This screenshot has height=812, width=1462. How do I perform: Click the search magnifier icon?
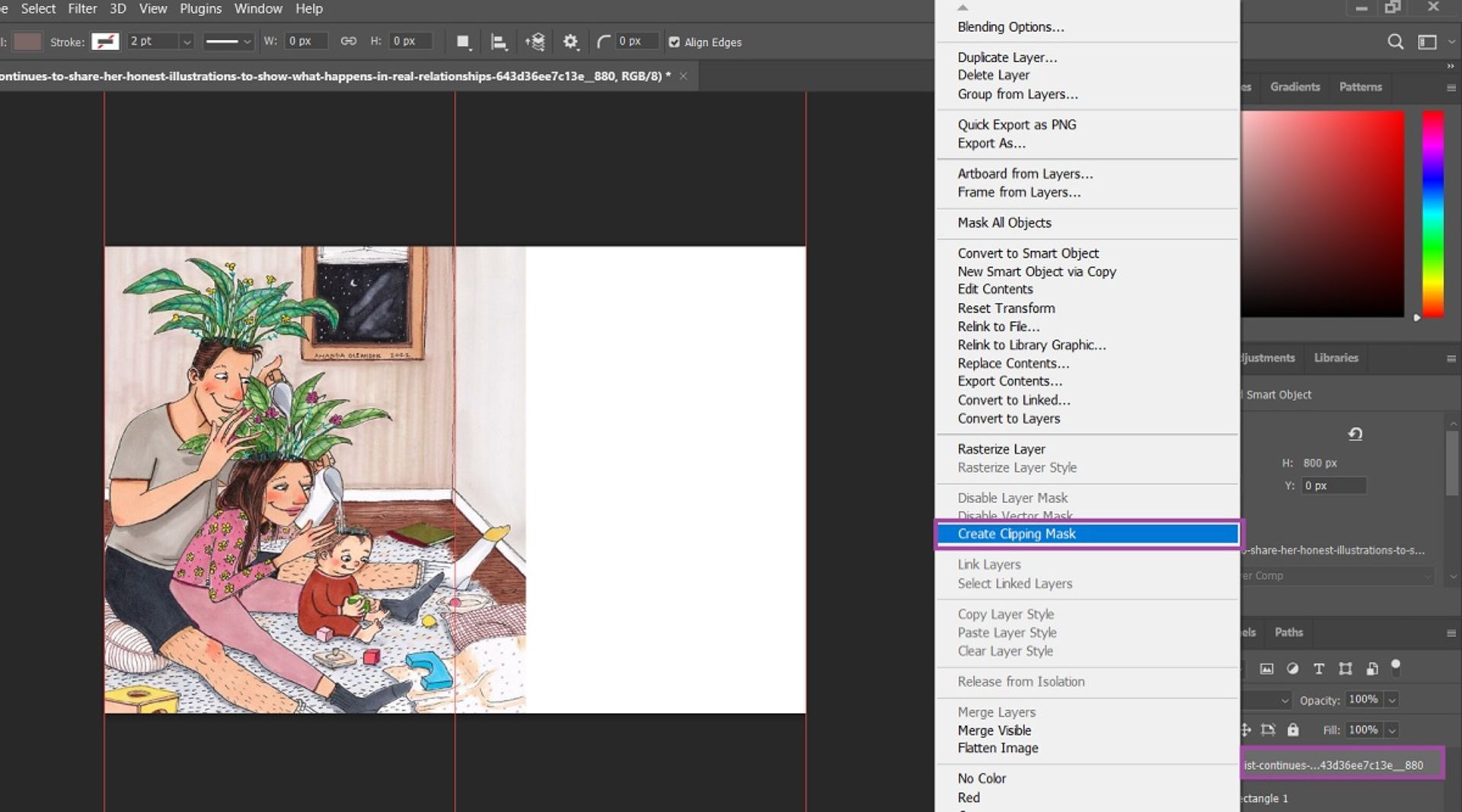coord(1395,42)
